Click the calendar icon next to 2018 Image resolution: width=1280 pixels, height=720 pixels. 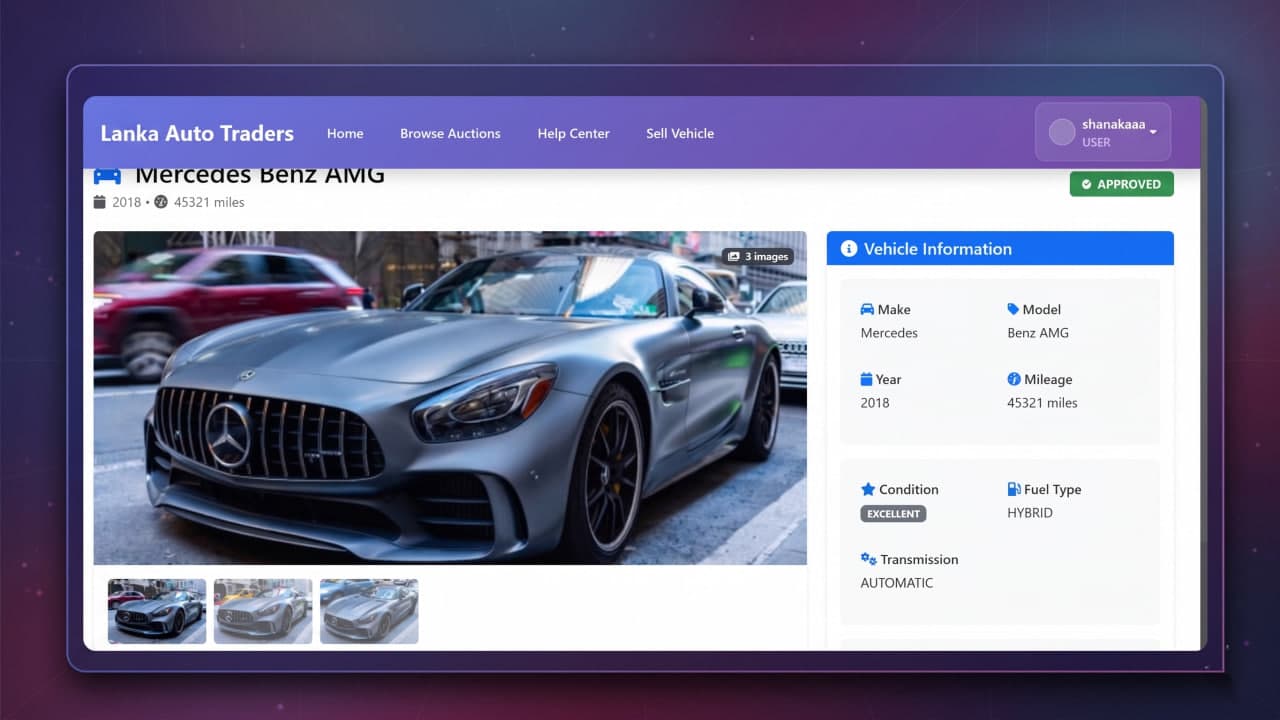[x=99, y=202]
